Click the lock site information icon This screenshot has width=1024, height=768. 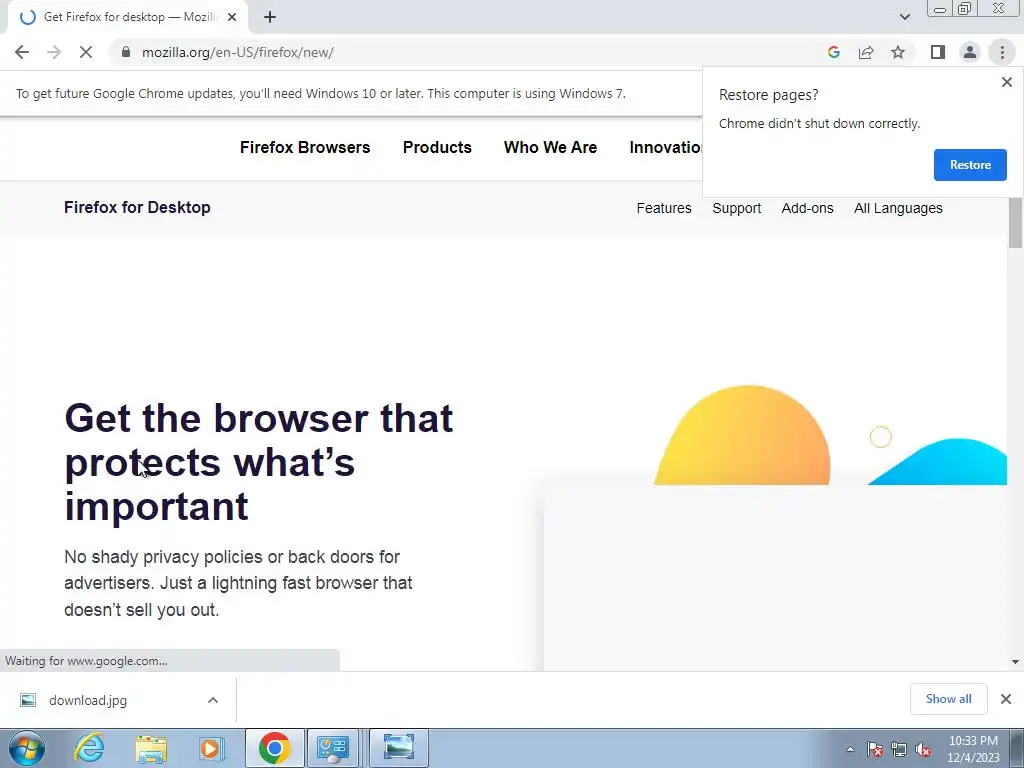coord(126,52)
